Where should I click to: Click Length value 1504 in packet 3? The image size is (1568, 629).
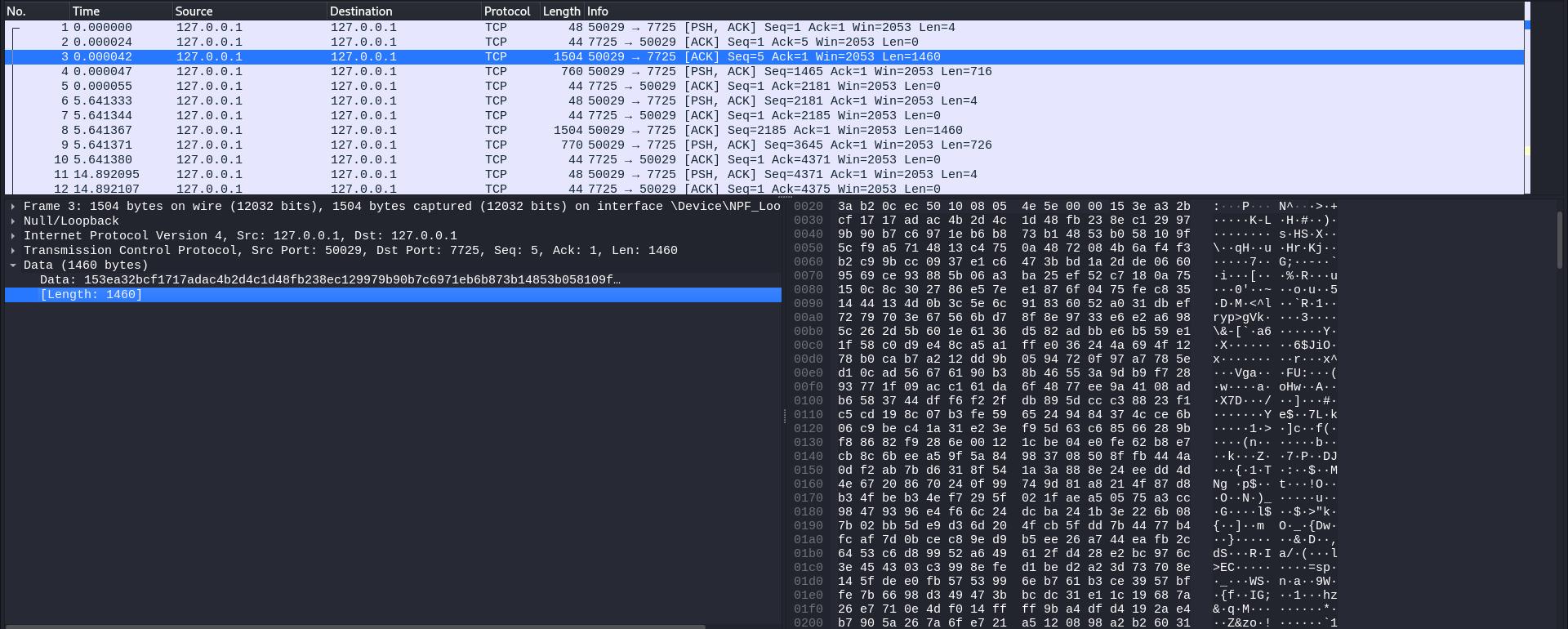(x=568, y=57)
